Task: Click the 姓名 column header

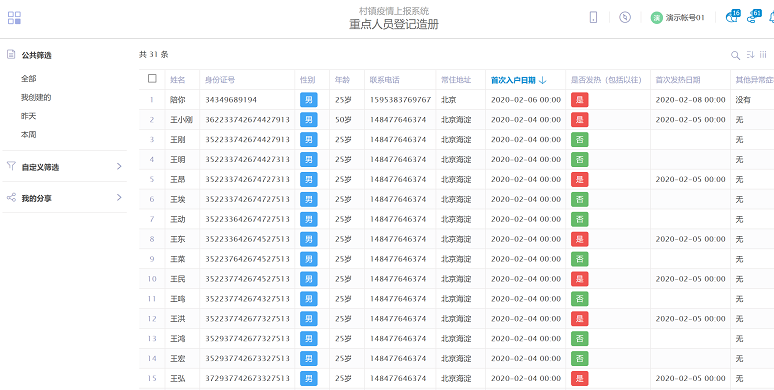Action: 178,80
